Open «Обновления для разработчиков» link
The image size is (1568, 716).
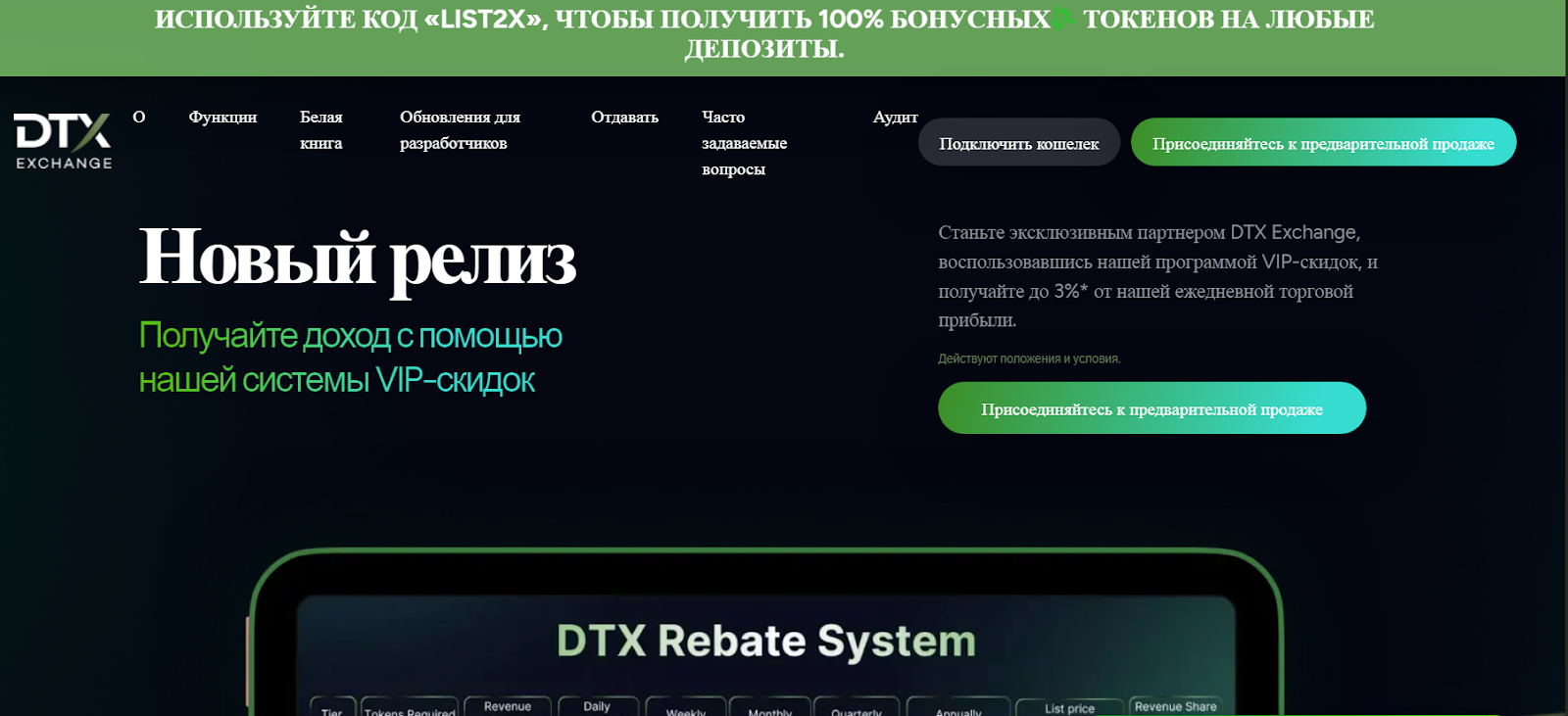460,129
